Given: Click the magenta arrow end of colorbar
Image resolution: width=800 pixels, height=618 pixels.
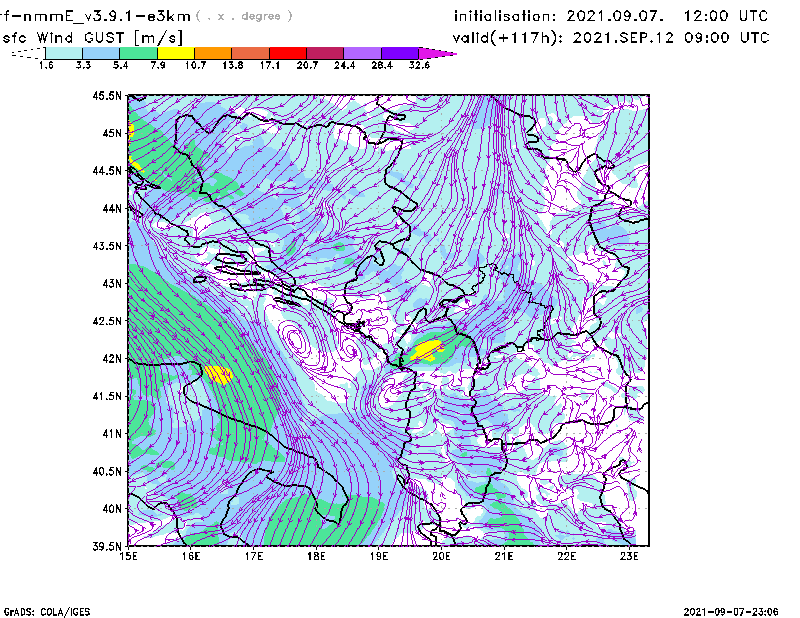Looking at the screenshot, I should (438, 53).
